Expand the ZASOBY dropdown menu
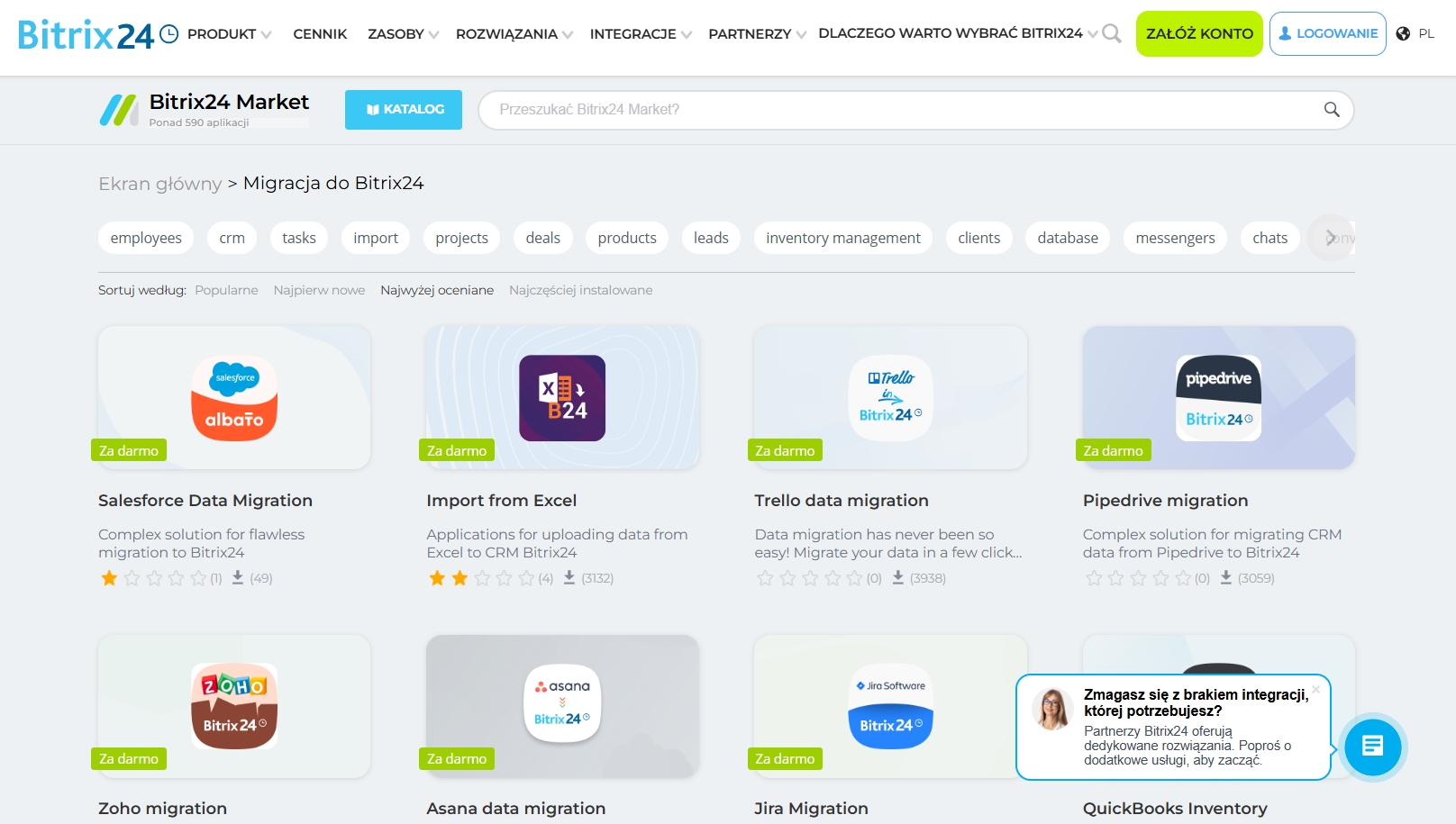Viewport: 1456px width, 824px height. tap(404, 34)
